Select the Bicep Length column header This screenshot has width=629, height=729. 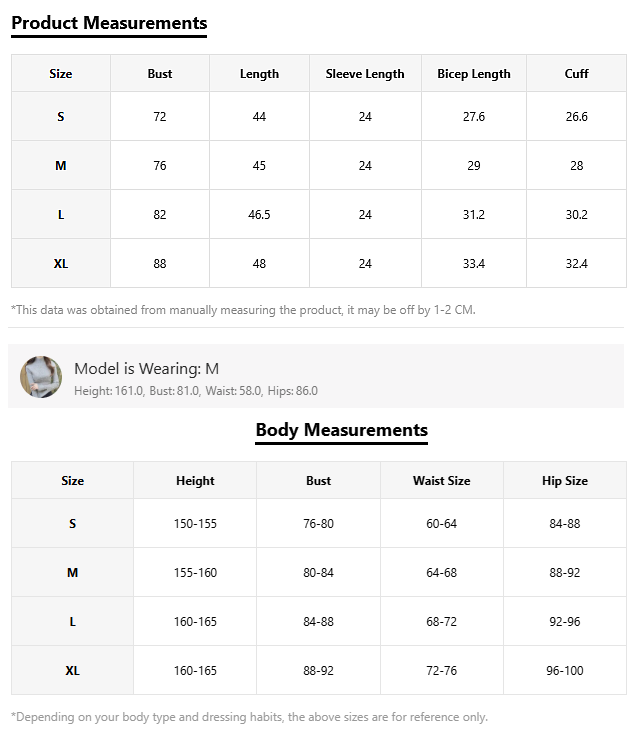point(474,74)
